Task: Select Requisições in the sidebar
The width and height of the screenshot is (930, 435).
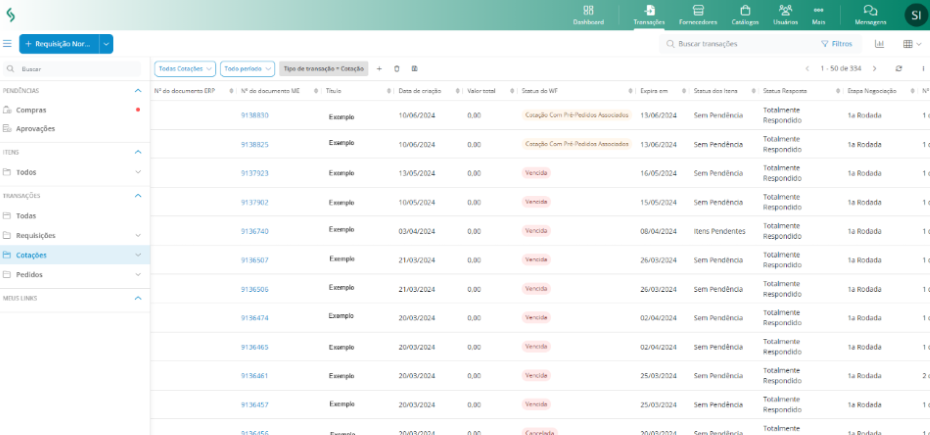Action: click(36, 235)
